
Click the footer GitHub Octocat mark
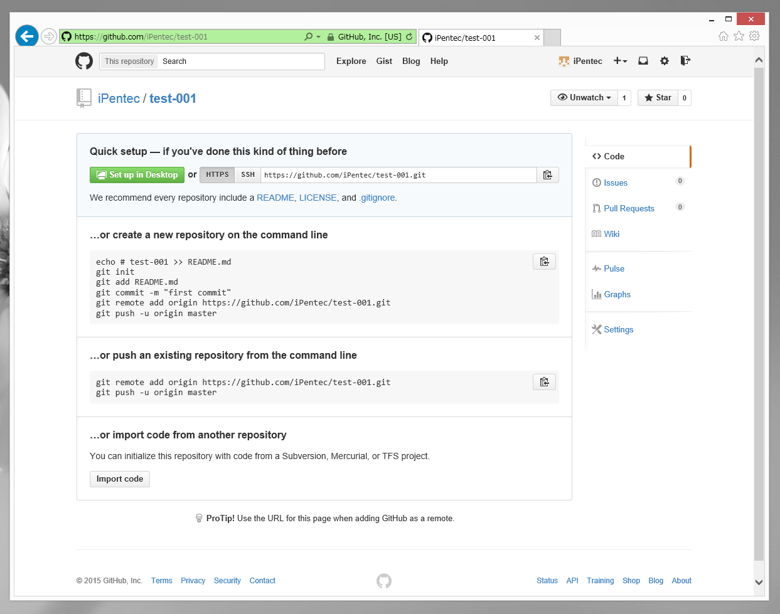pos(384,581)
